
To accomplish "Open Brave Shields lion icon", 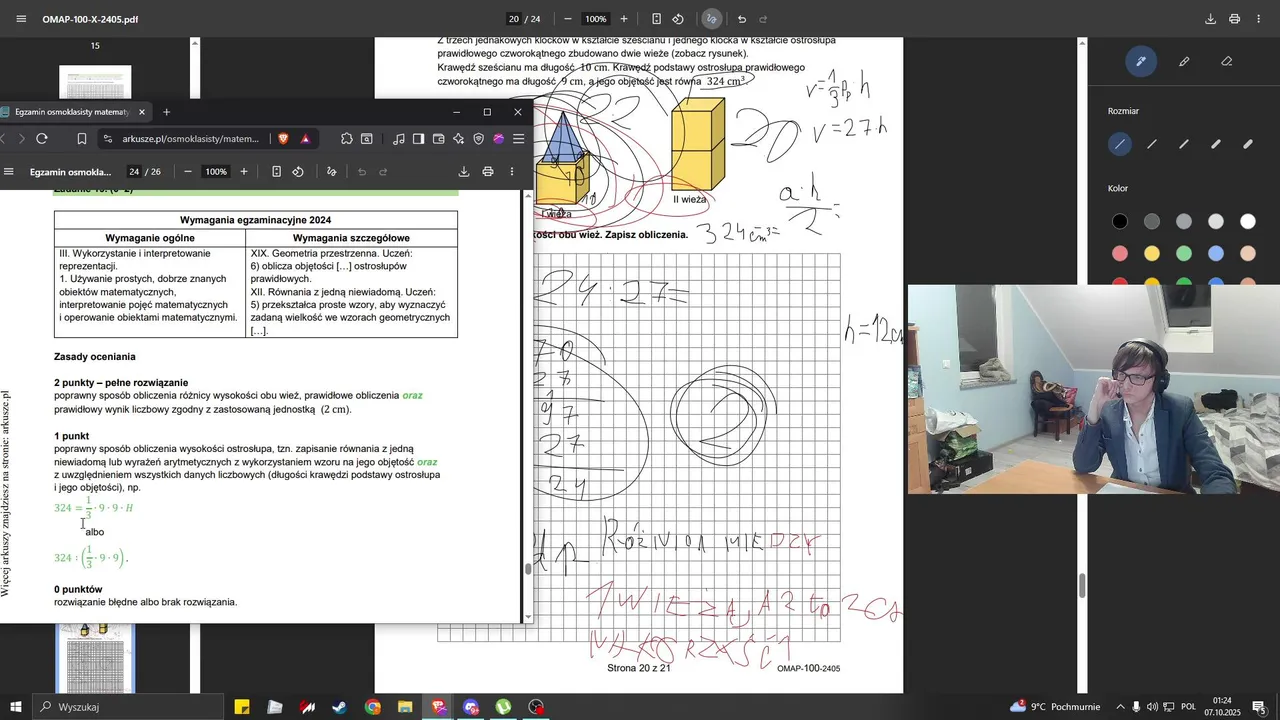I will 283,139.
